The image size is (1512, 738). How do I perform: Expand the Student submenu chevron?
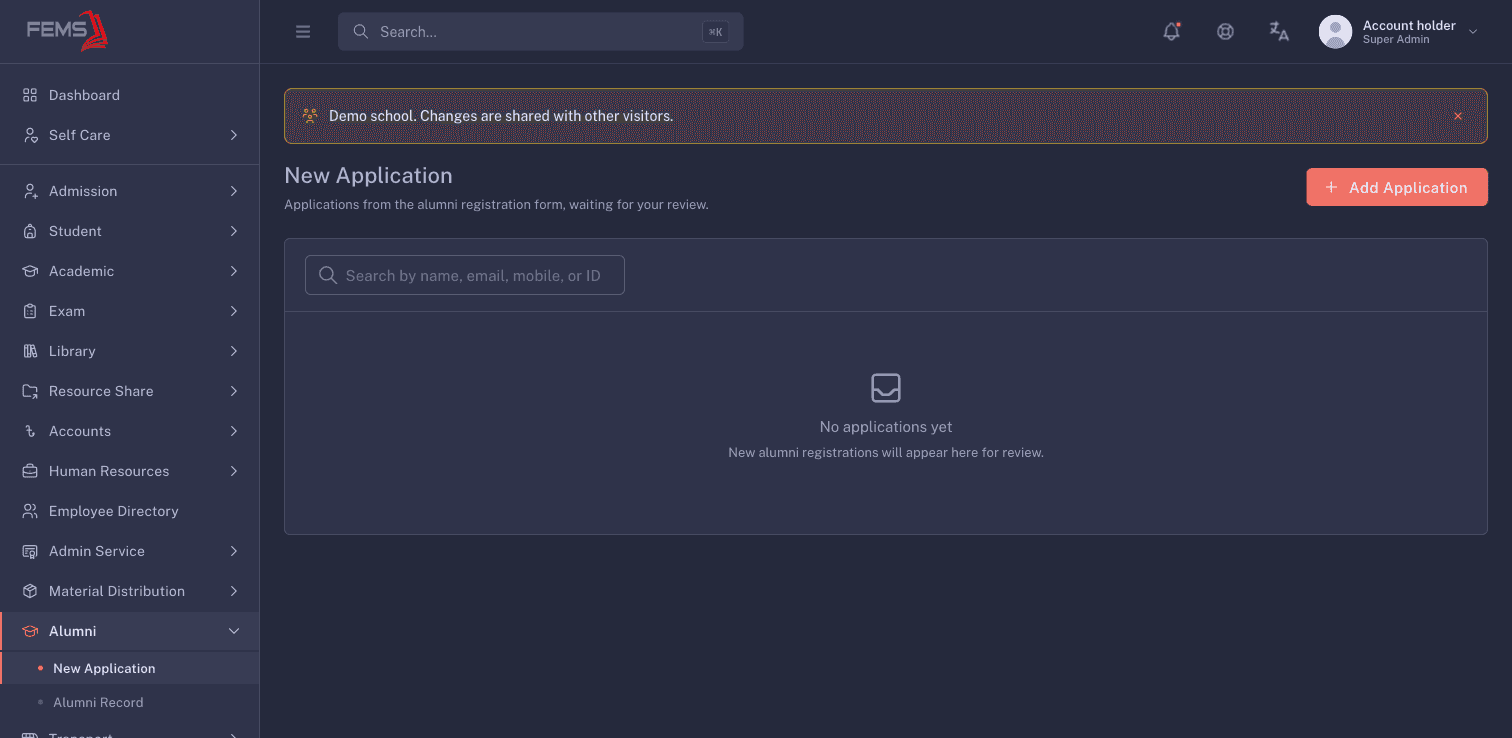234,231
